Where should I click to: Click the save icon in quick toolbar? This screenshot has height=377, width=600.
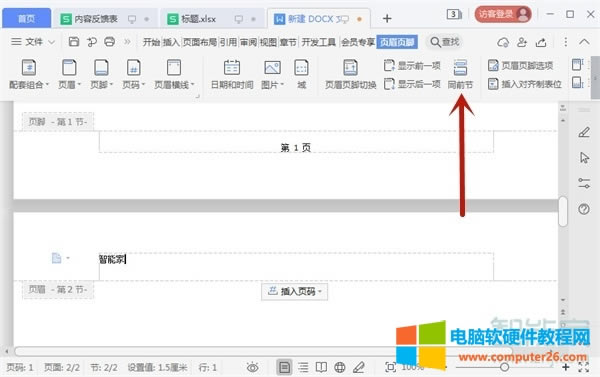pyautogui.click(x=73, y=42)
